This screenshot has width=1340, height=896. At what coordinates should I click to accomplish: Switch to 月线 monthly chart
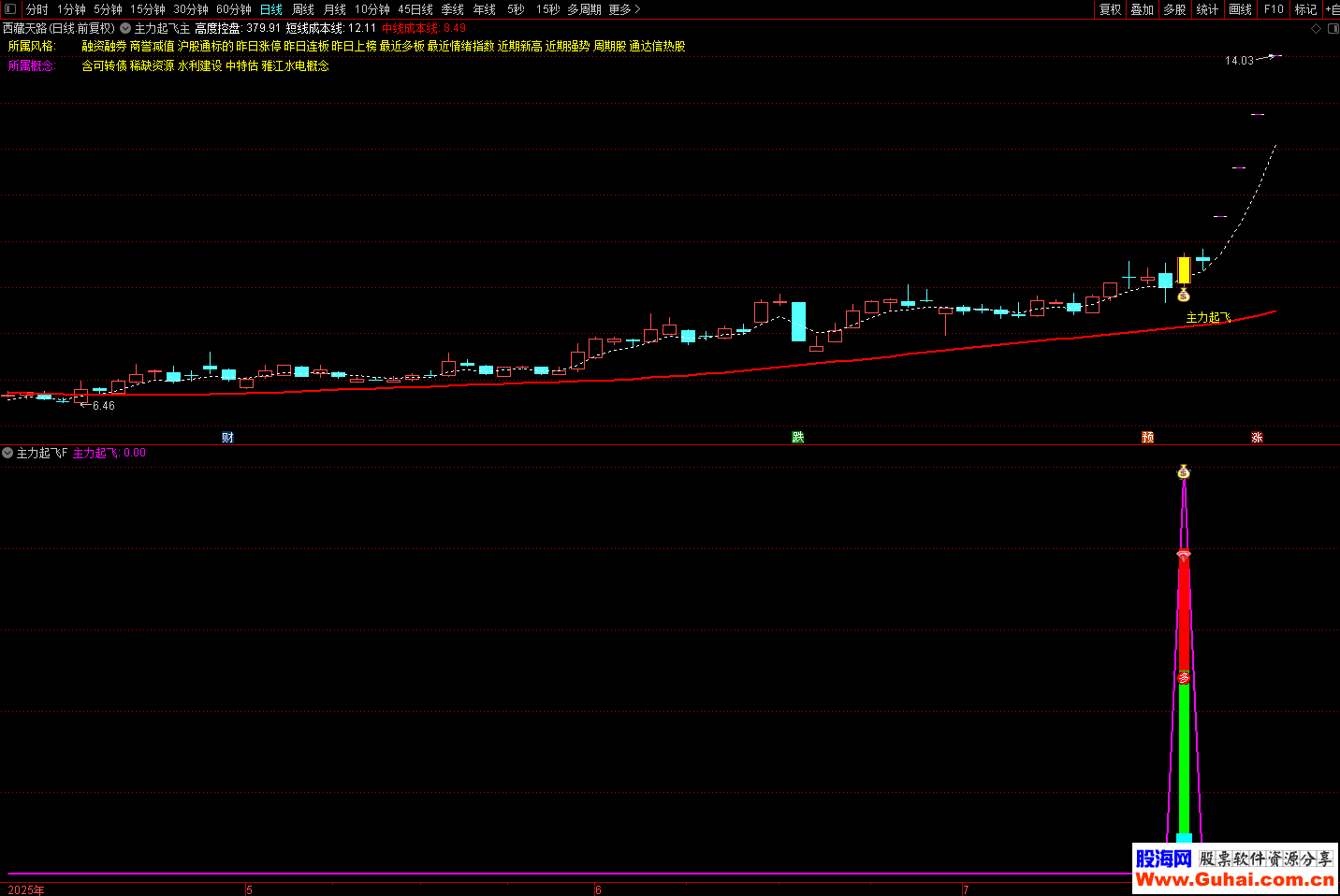click(x=335, y=9)
